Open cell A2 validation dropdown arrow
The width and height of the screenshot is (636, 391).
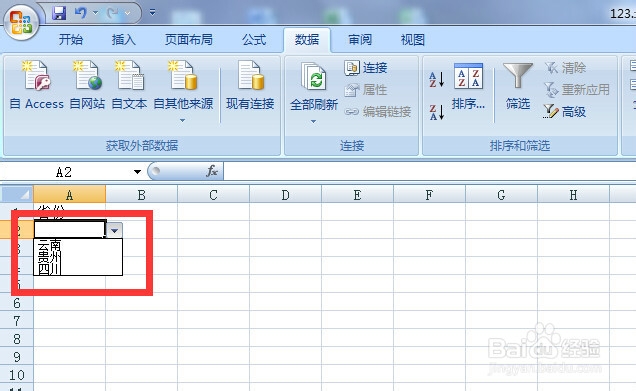(x=114, y=230)
